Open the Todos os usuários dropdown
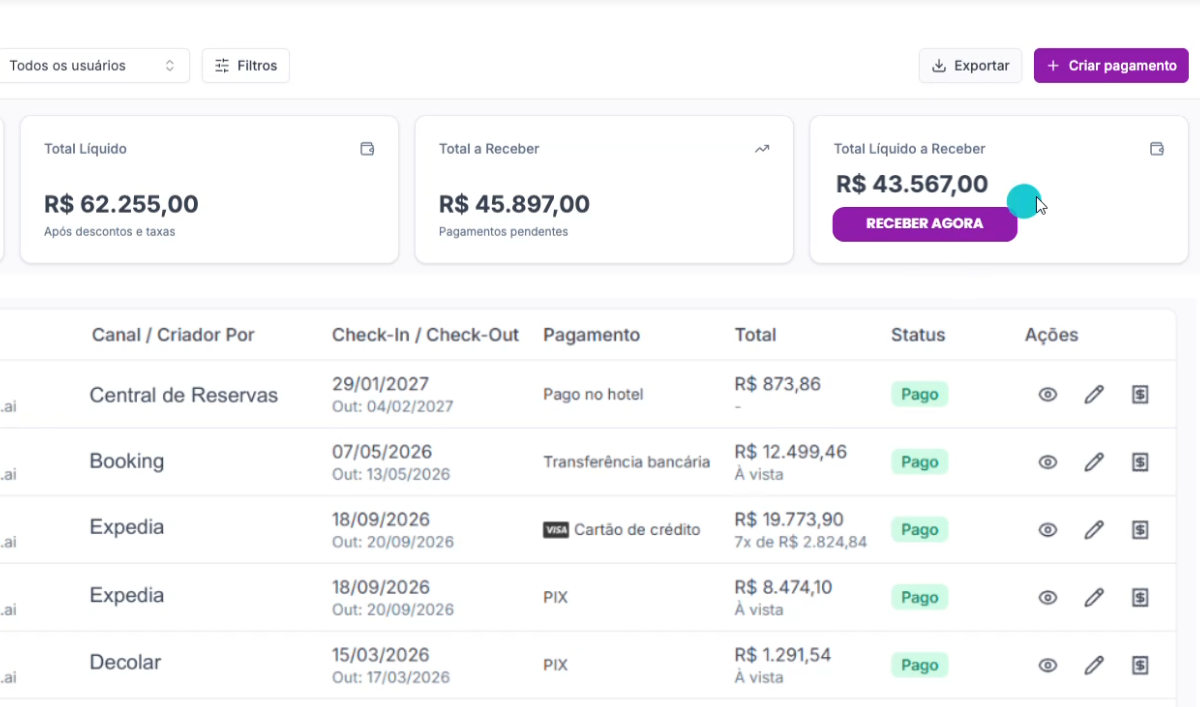This screenshot has height=707, width=1200. point(92,66)
